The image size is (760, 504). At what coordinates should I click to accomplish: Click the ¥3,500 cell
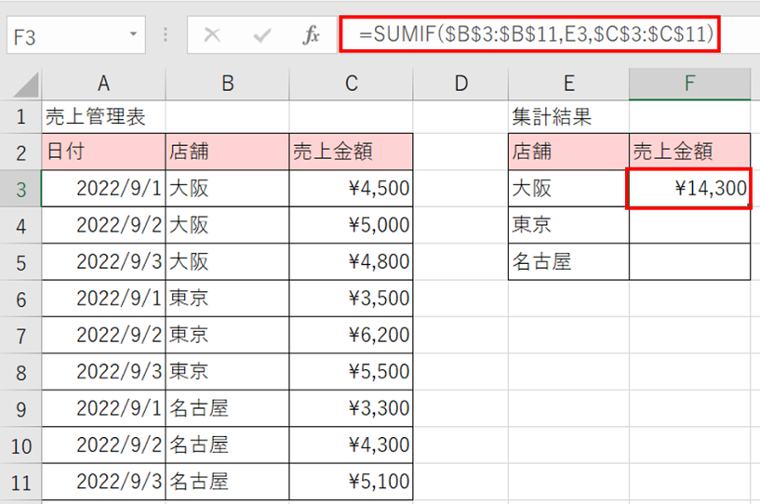[351, 299]
